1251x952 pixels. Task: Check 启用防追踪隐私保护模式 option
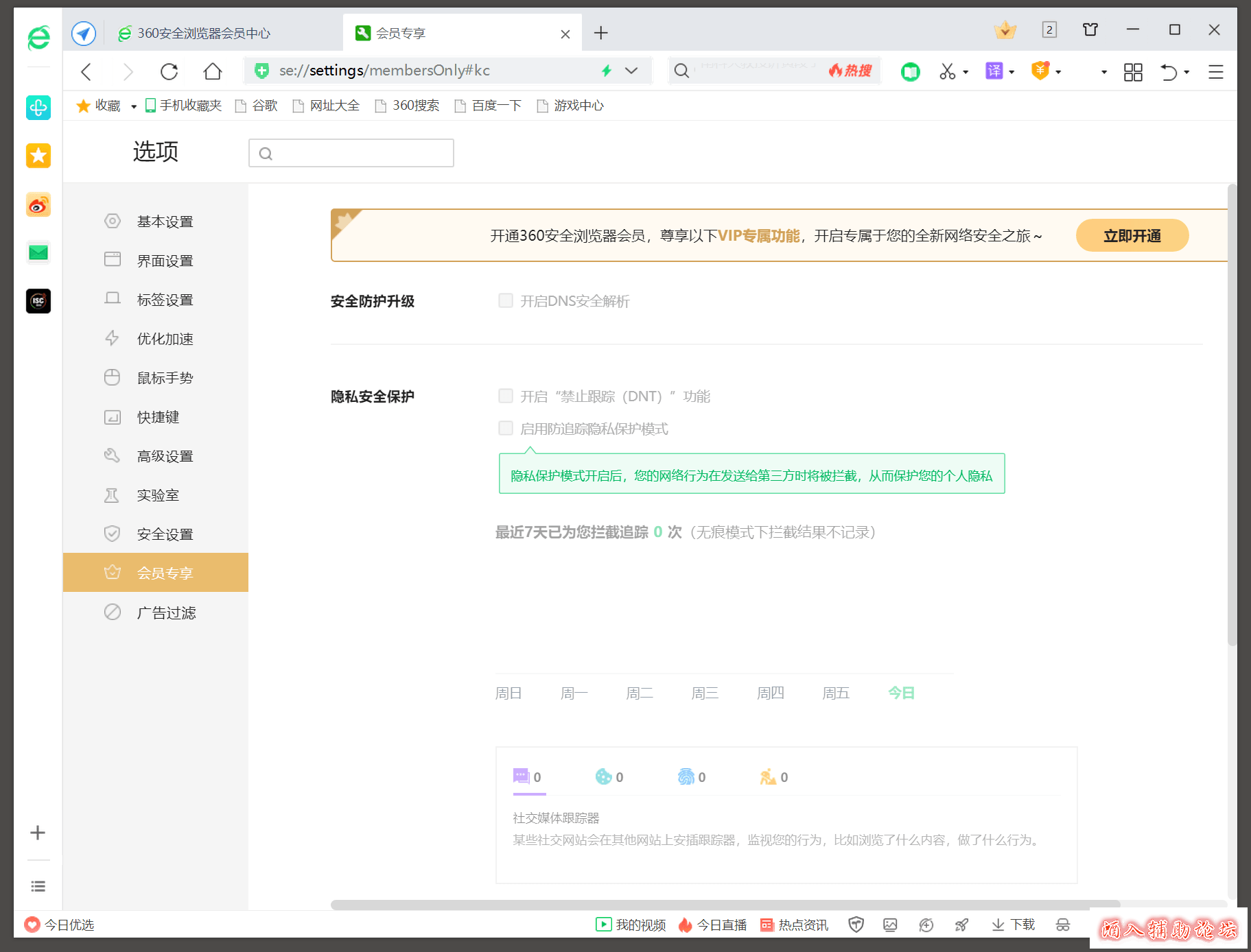506,428
